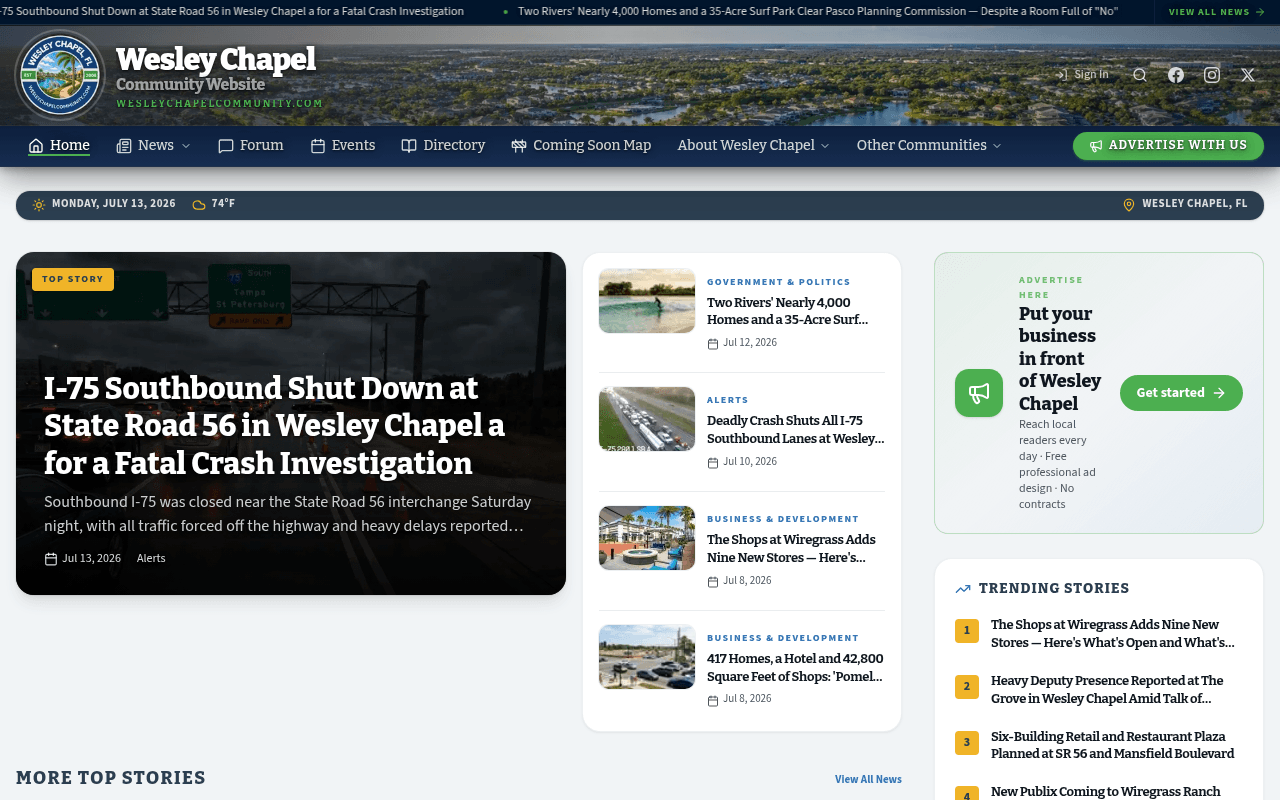Open the Shops at Wiregrass plaza thumbnail

[x=647, y=538]
